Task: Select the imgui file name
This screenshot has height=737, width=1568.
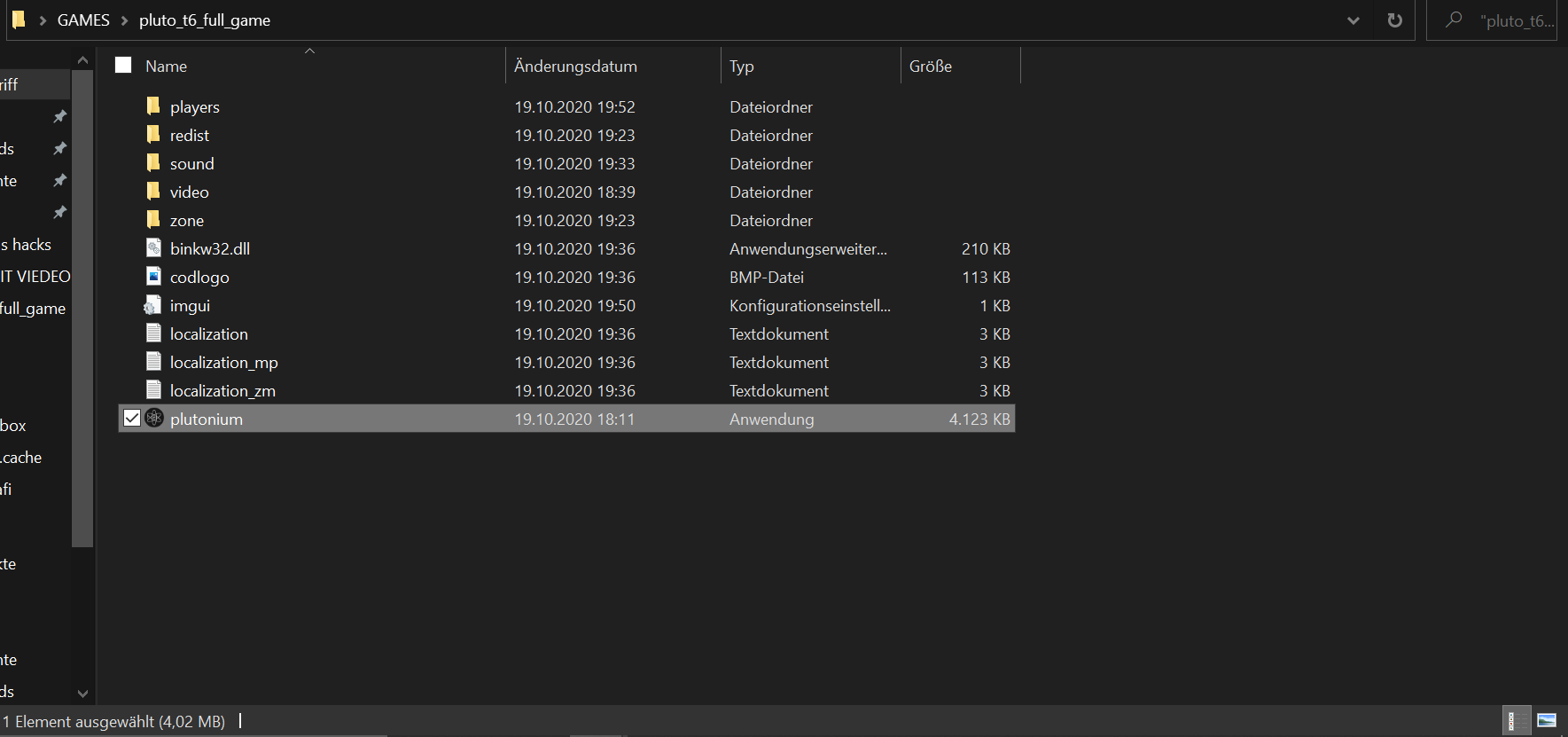Action: point(190,305)
